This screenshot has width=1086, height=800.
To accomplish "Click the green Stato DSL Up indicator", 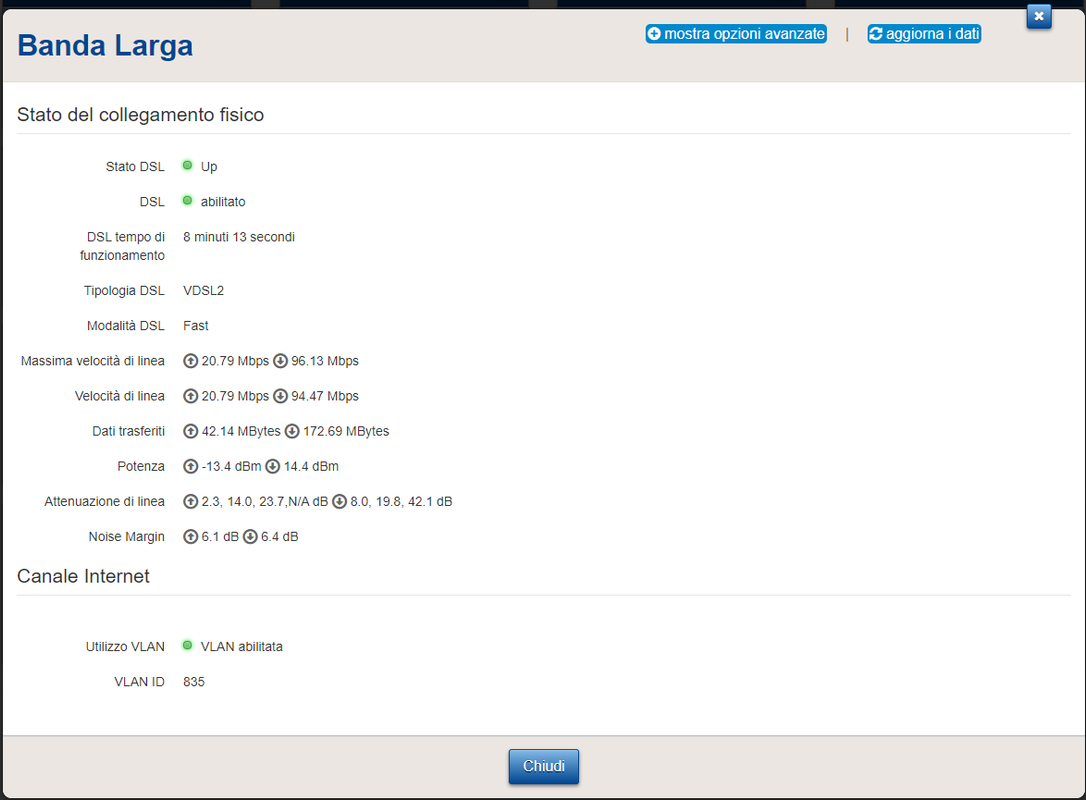I will tap(187, 166).
